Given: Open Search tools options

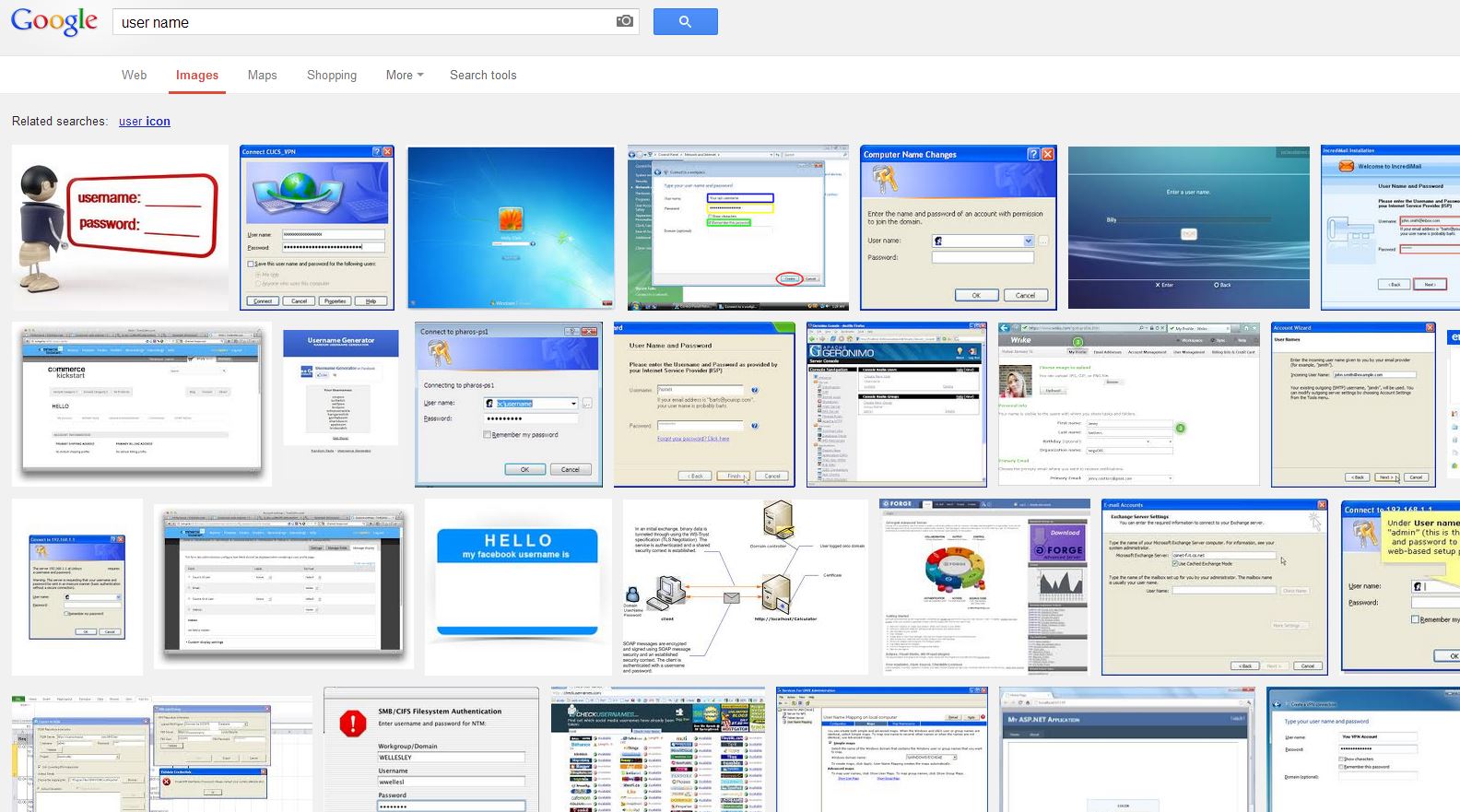Looking at the screenshot, I should click(x=483, y=76).
